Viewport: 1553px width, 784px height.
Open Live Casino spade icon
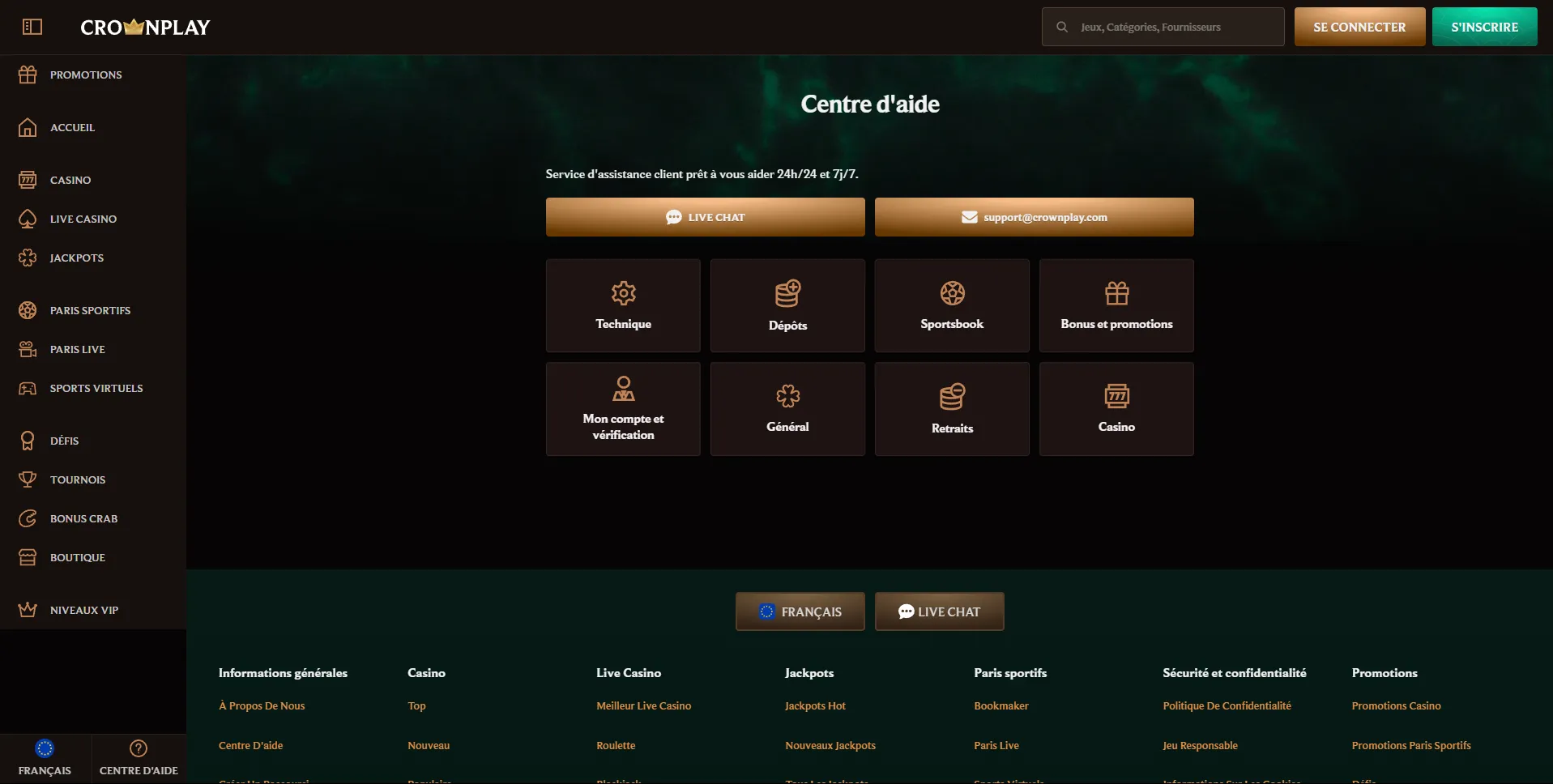tap(28, 219)
